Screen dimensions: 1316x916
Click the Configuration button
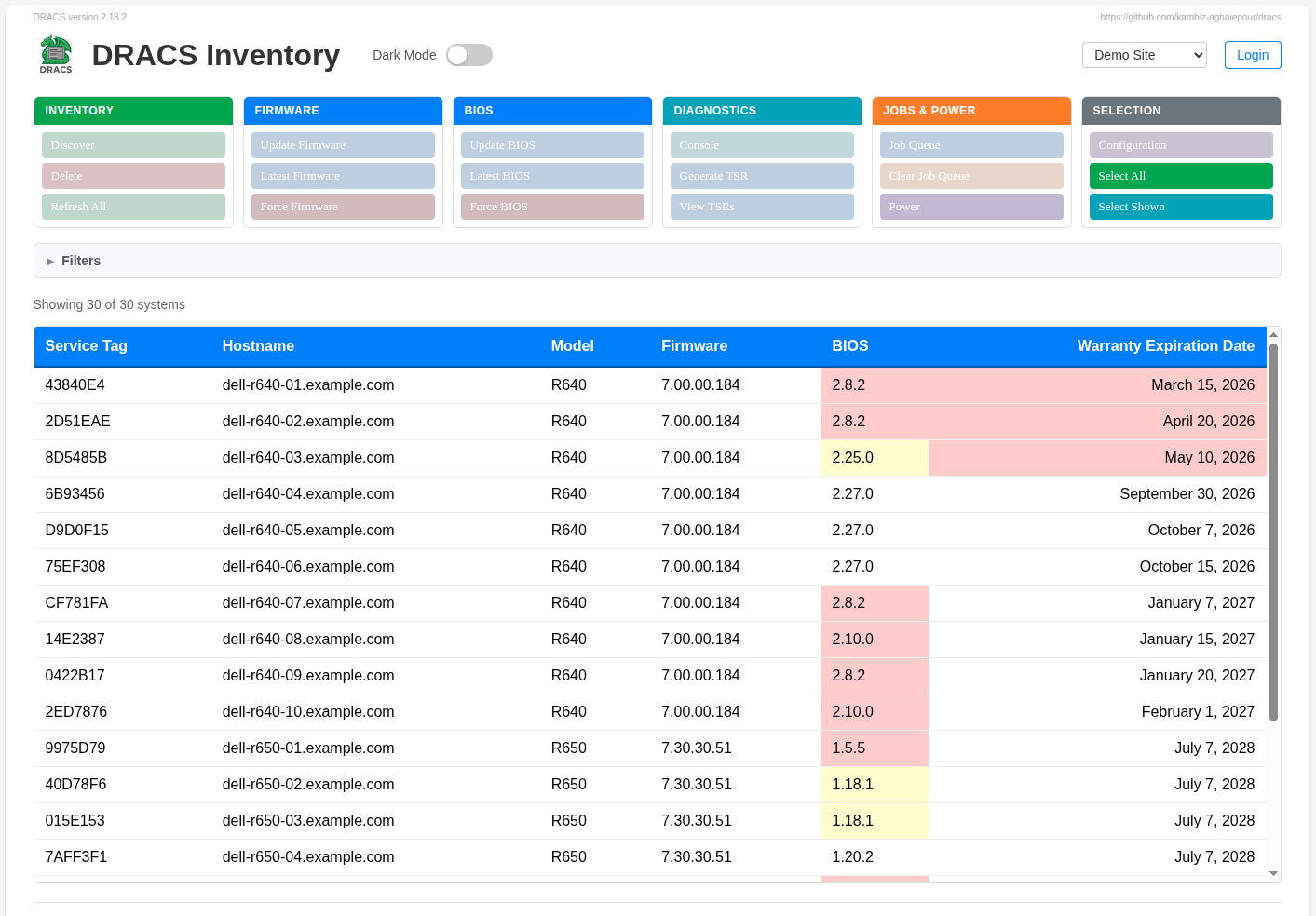[x=1181, y=145]
